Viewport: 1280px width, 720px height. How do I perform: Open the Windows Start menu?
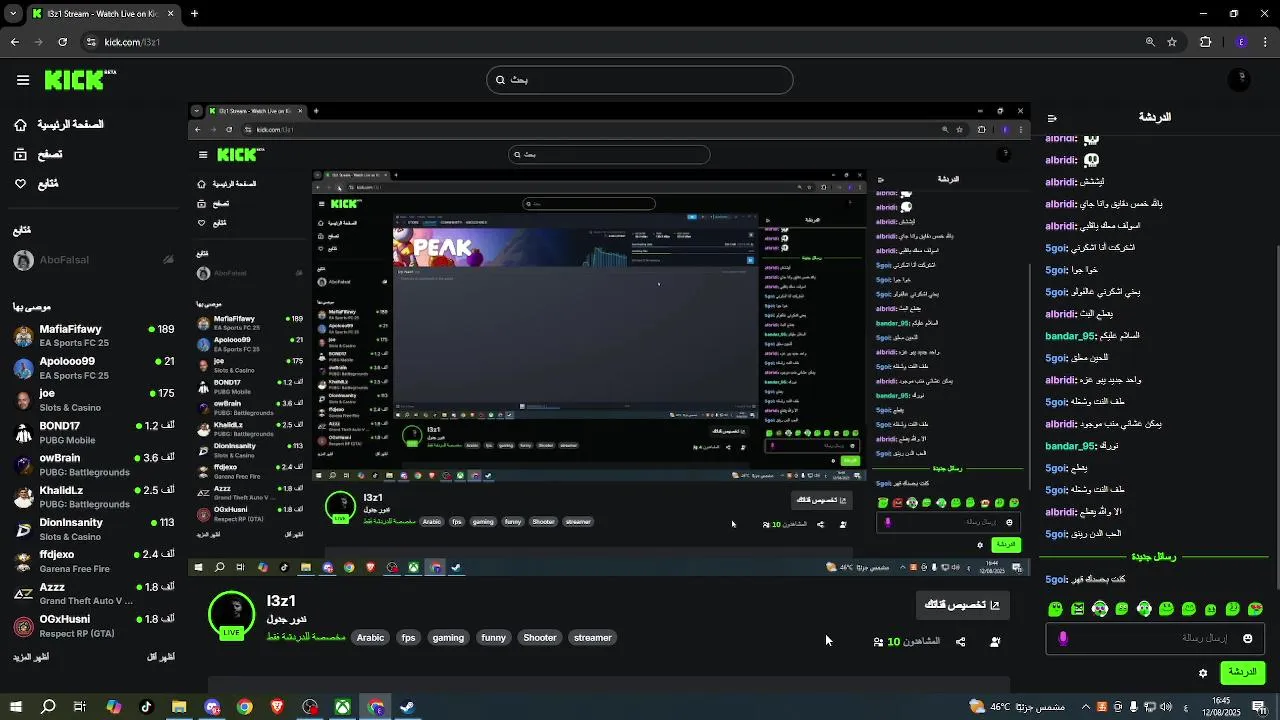click(x=16, y=707)
